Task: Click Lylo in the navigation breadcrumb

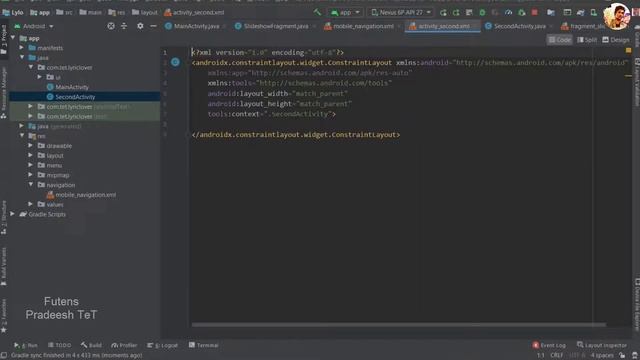Action: pyautogui.click(x=13, y=13)
